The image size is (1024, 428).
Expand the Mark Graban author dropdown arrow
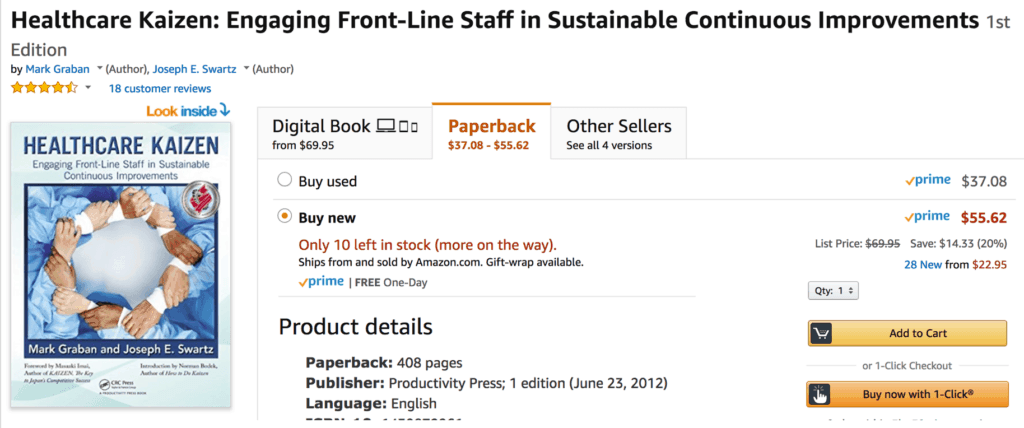coord(99,69)
